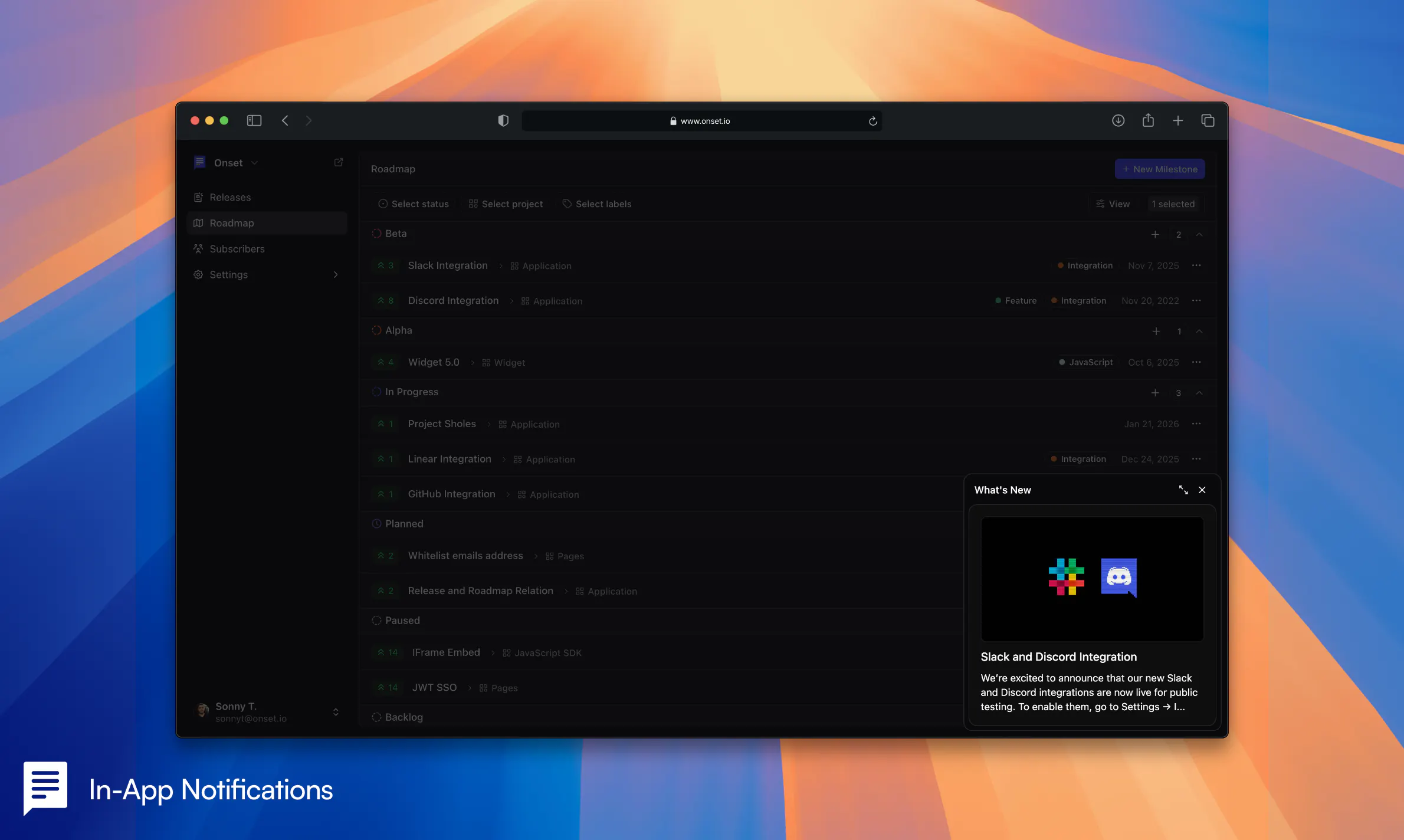
Task: Click the Nov 7, 2025 date
Action: [1153, 266]
